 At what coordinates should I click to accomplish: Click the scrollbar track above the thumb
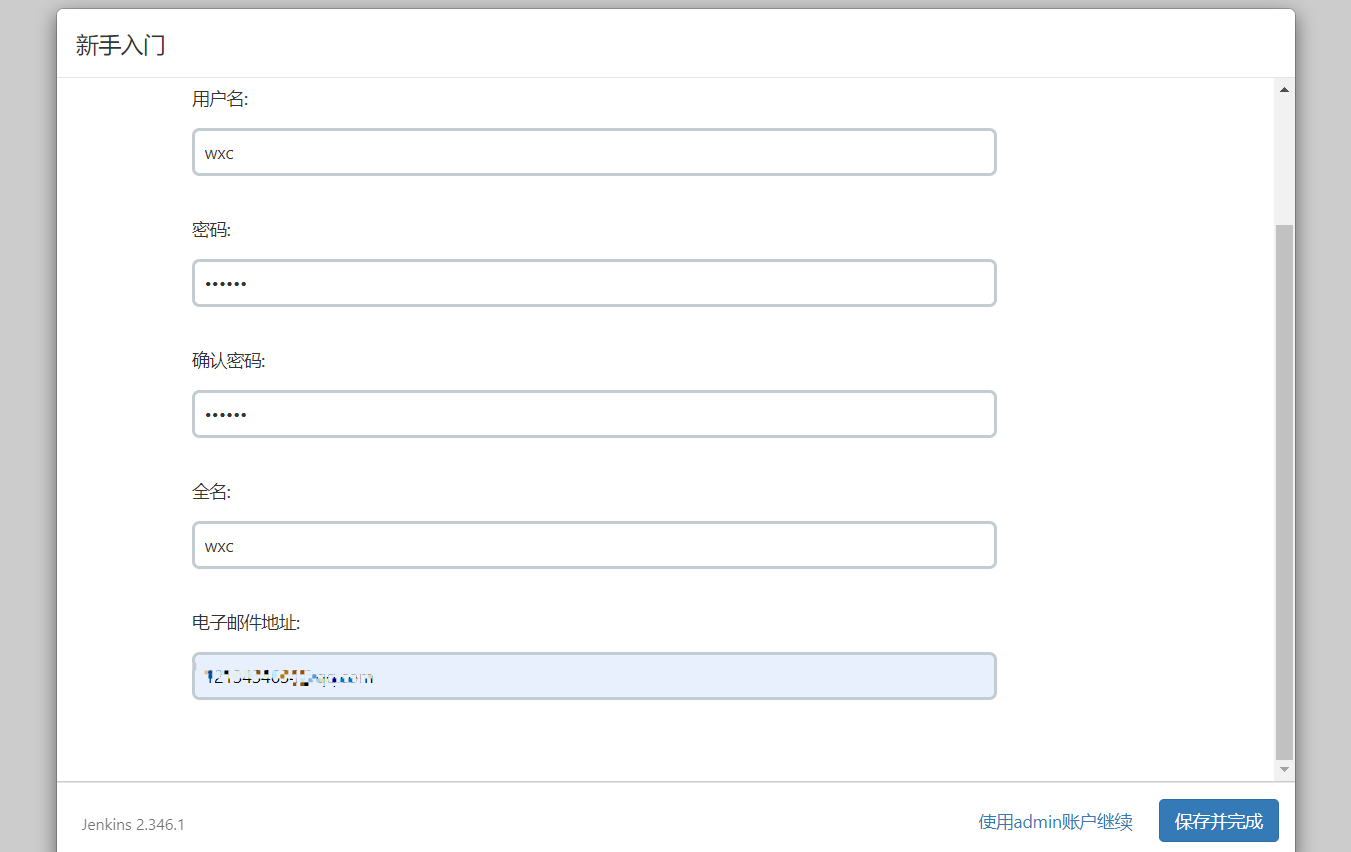point(1284,160)
